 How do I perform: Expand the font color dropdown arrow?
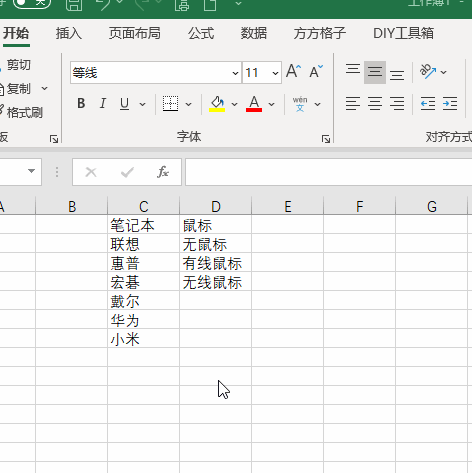(272, 104)
